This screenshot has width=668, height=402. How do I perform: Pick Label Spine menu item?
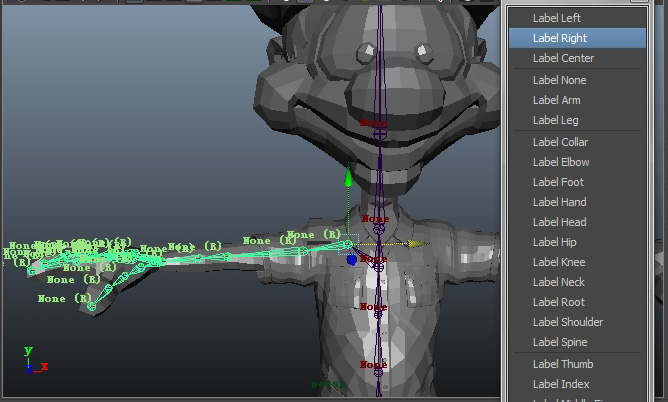click(577, 342)
